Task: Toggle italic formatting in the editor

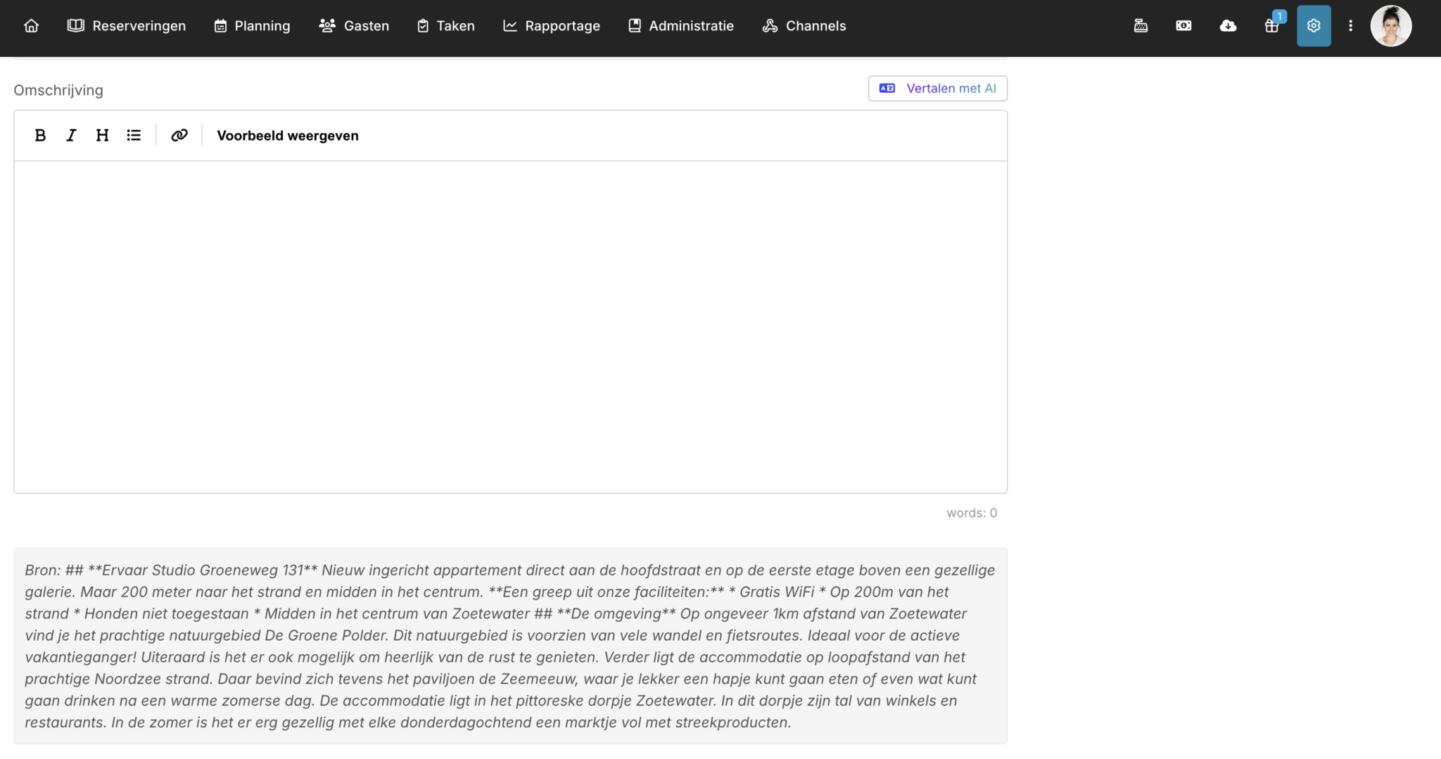Action: pos(71,135)
